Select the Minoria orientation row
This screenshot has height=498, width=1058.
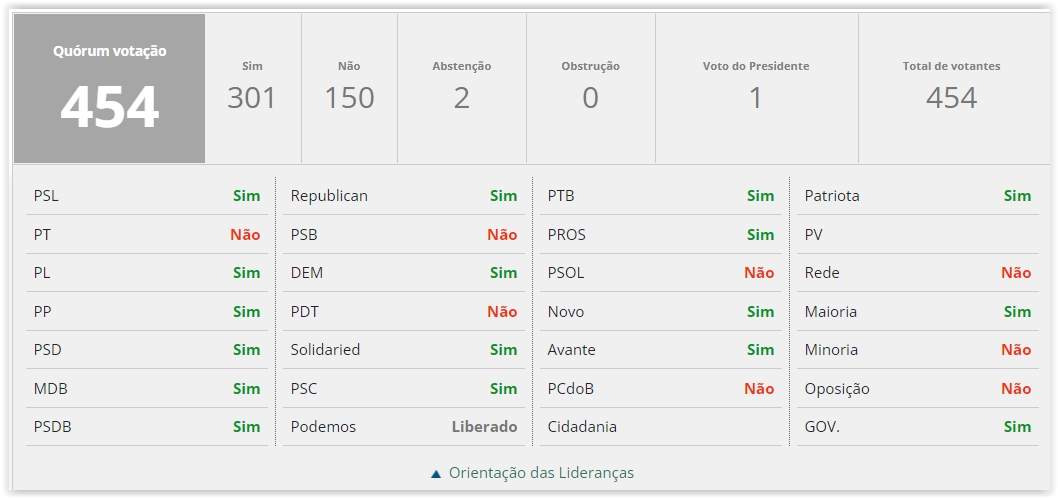(917, 350)
